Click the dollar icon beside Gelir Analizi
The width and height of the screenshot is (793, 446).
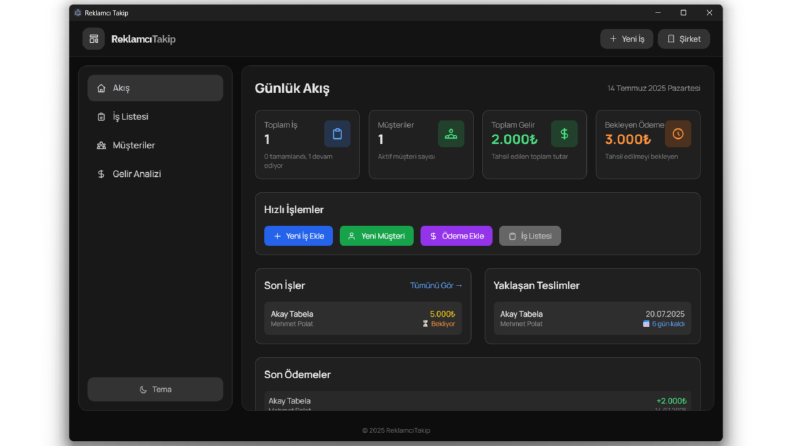[101, 174]
